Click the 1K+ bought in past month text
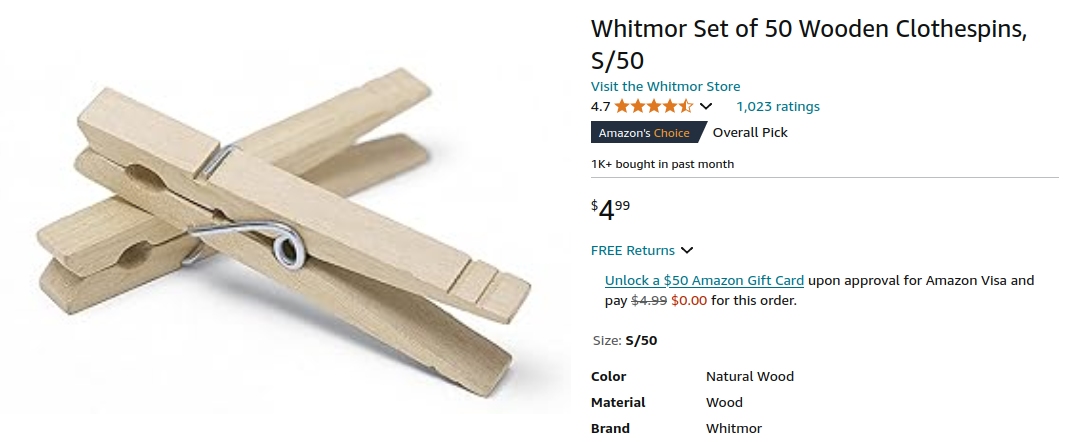Viewport: 1072px width, 442px height. [662, 164]
